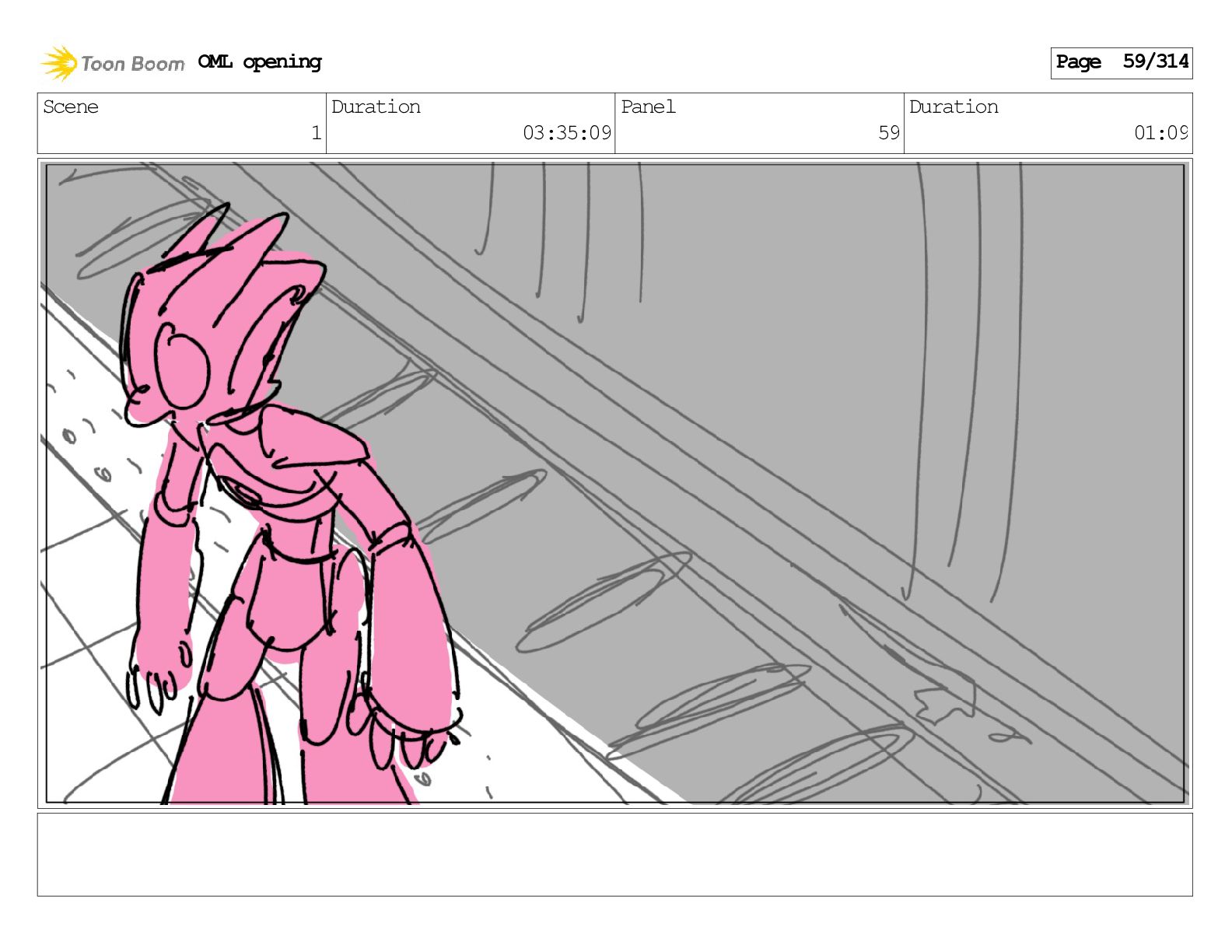1232x952 pixels.
Task: Click the Panel header label
Action: point(648,107)
